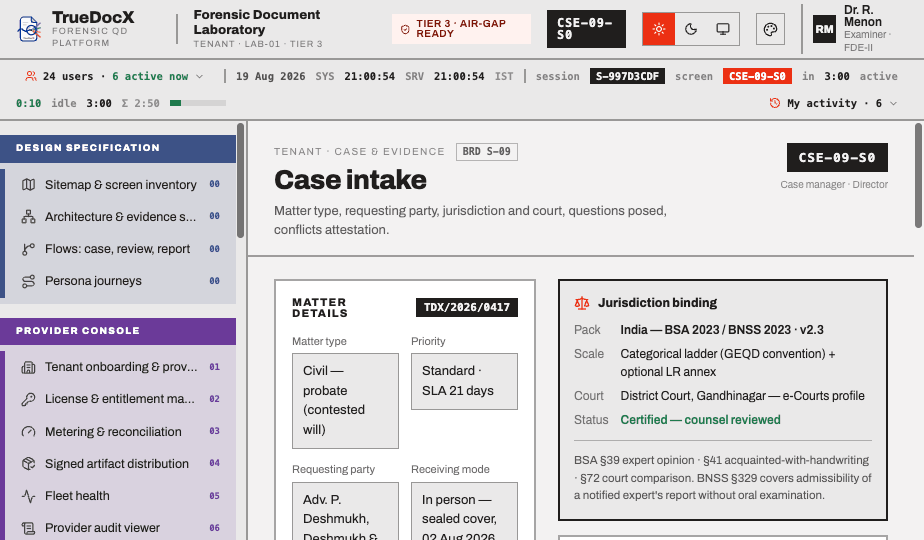
Task: Click the Jurisdiction binding scales icon
Action: (582, 303)
